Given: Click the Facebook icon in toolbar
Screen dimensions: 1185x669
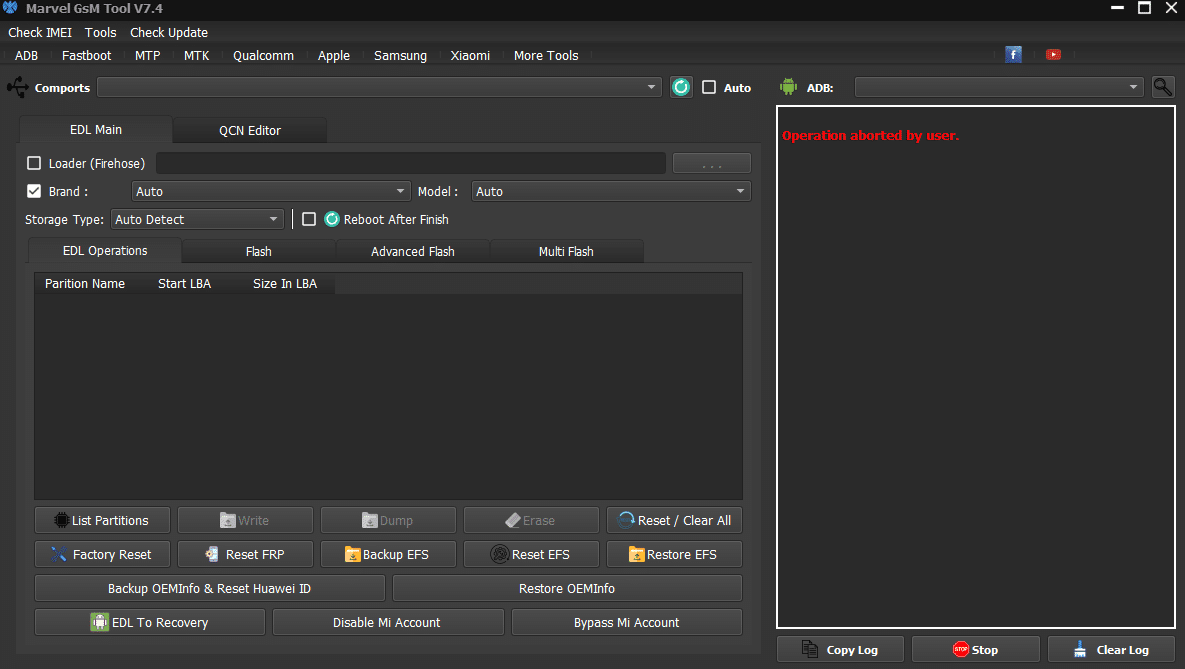Looking at the screenshot, I should [x=1013, y=55].
